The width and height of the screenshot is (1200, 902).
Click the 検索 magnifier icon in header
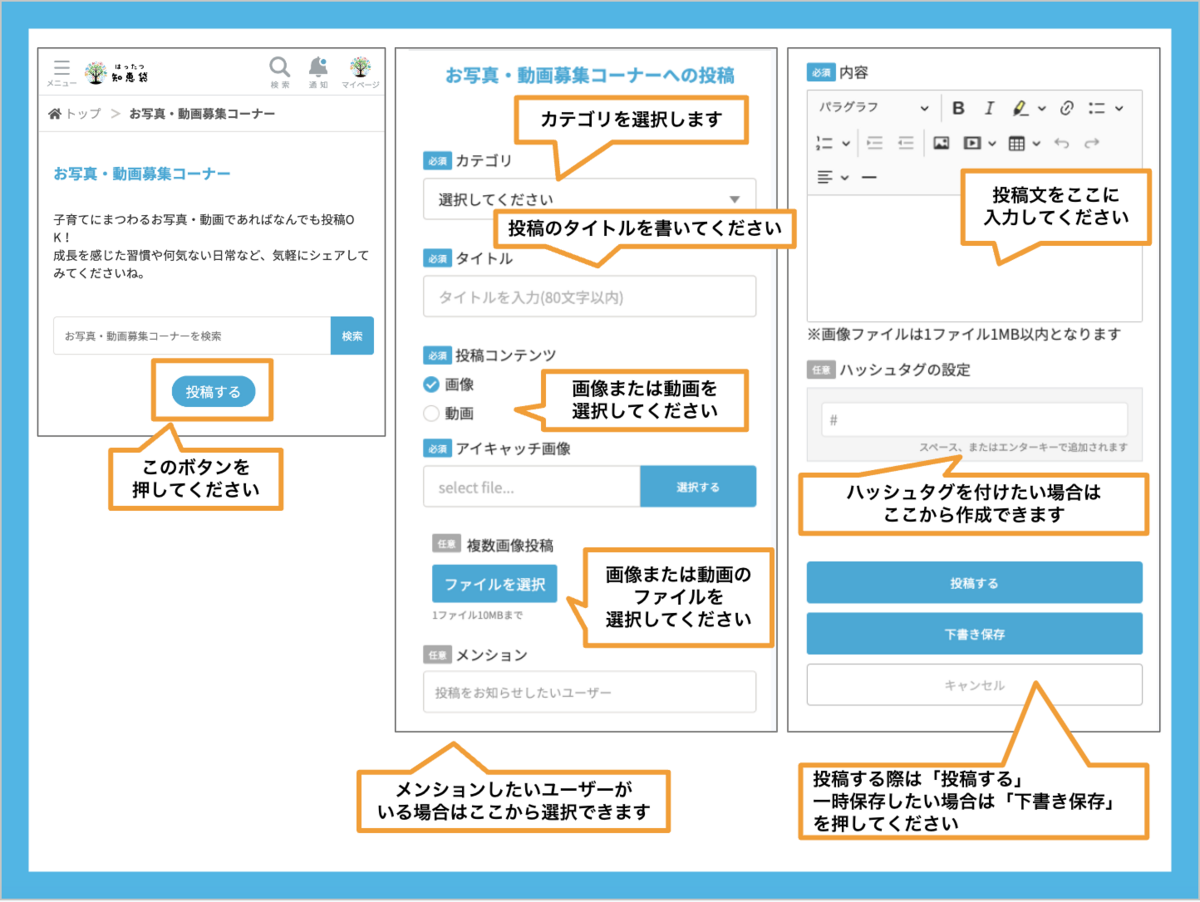pos(280,69)
